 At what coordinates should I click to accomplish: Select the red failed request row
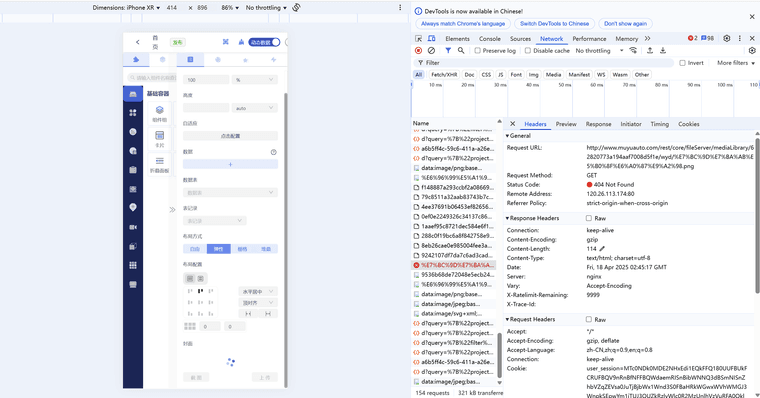pos(454,265)
